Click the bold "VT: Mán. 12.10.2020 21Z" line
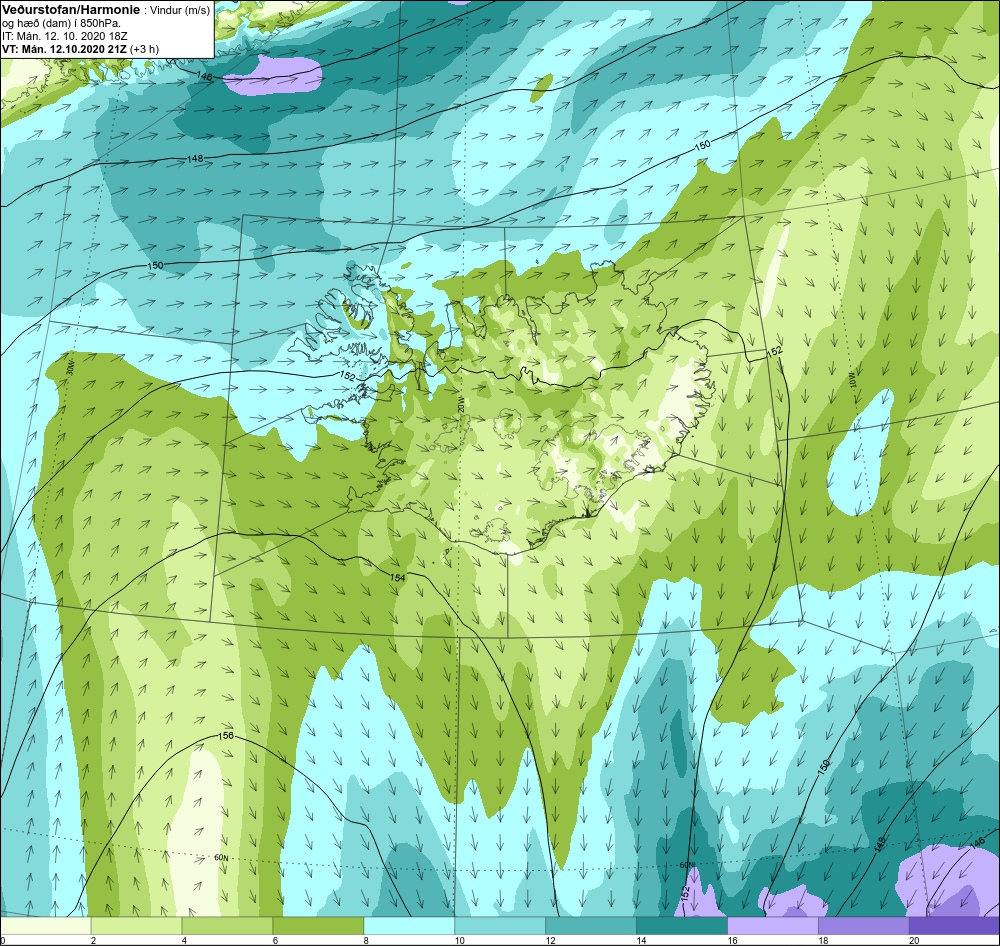The width and height of the screenshot is (1000, 946). (64, 49)
